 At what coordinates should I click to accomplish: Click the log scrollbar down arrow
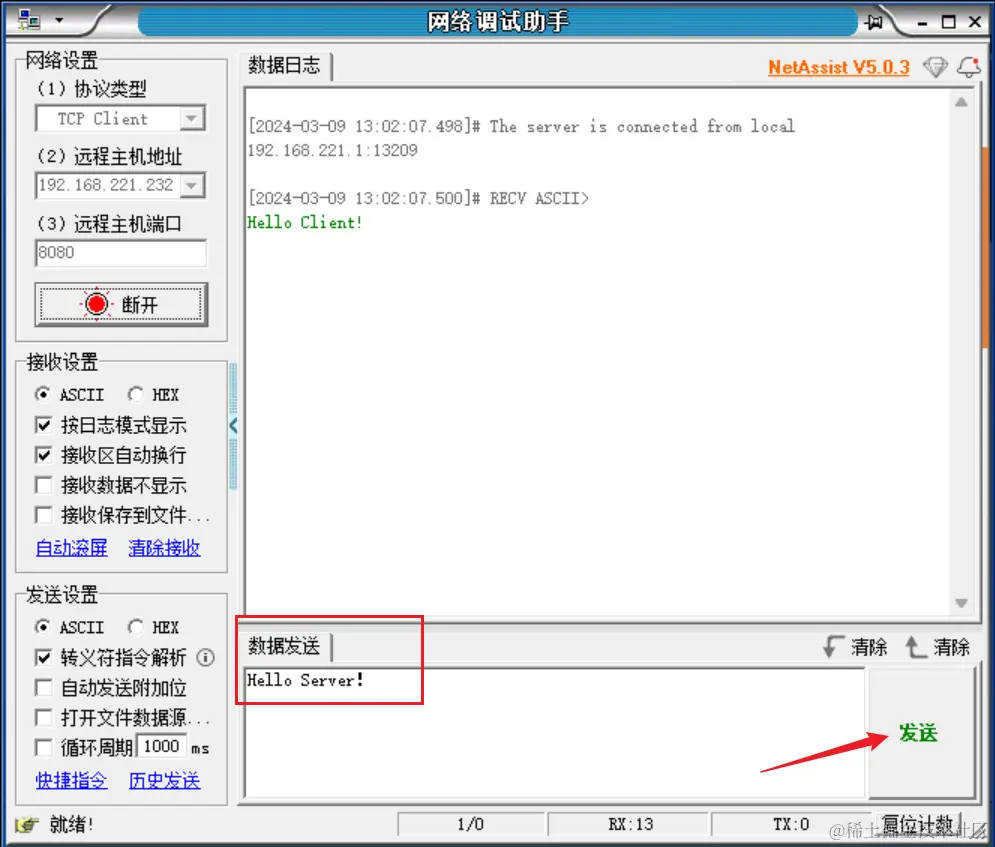point(961,603)
